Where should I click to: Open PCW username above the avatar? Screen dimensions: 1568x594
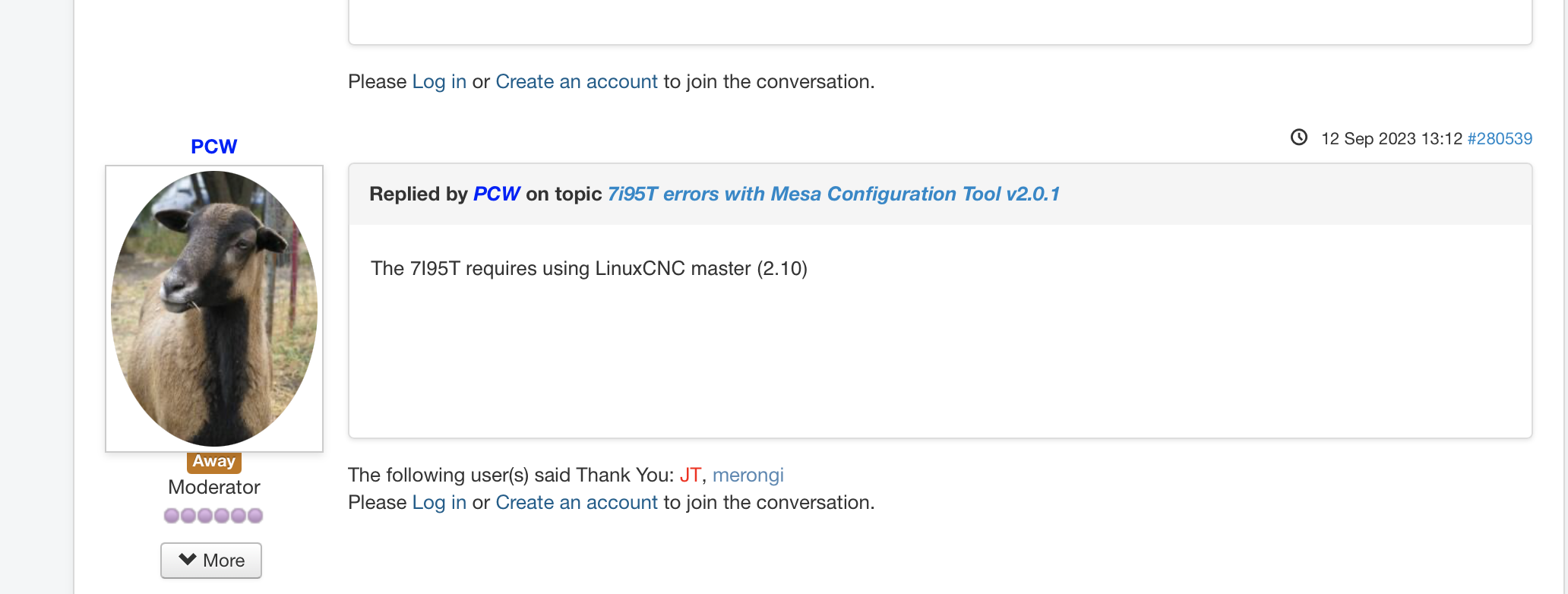(214, 147)
